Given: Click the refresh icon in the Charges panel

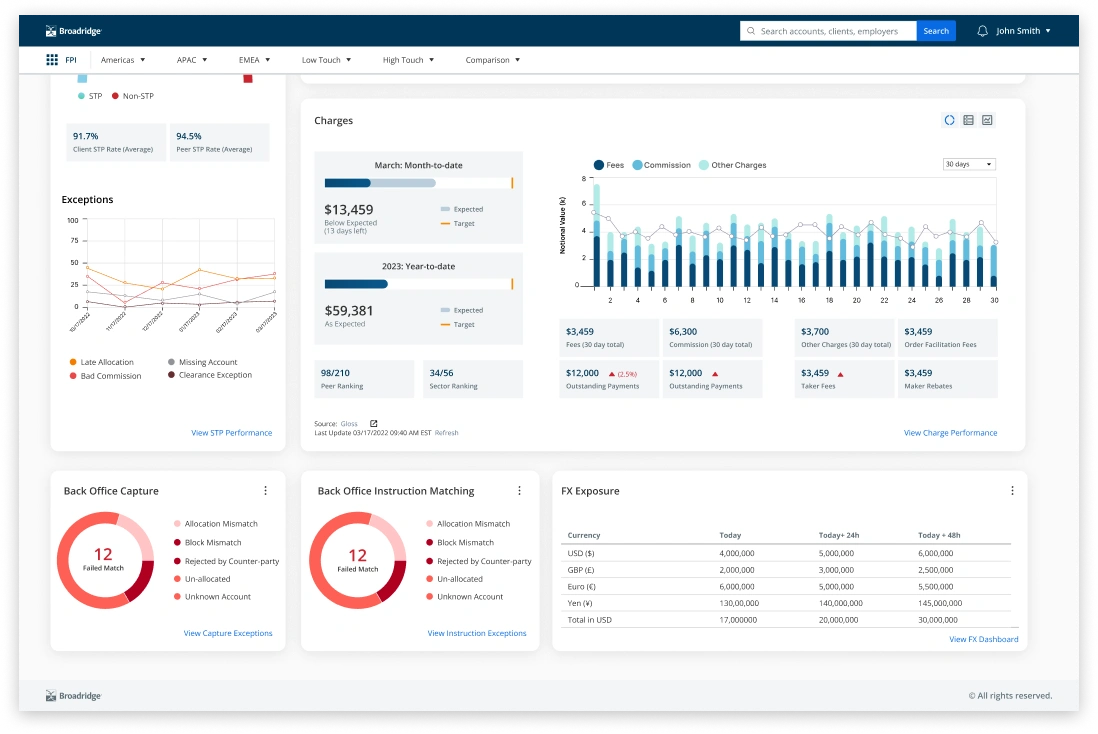Looking at the screenshot, I should 949,119.
